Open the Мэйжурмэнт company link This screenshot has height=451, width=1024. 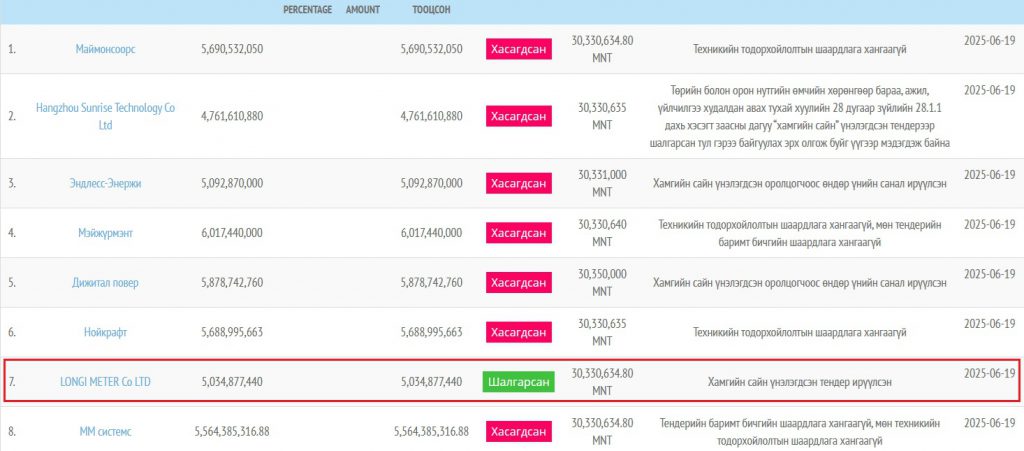pyautogui.click(x=105, y=232)
